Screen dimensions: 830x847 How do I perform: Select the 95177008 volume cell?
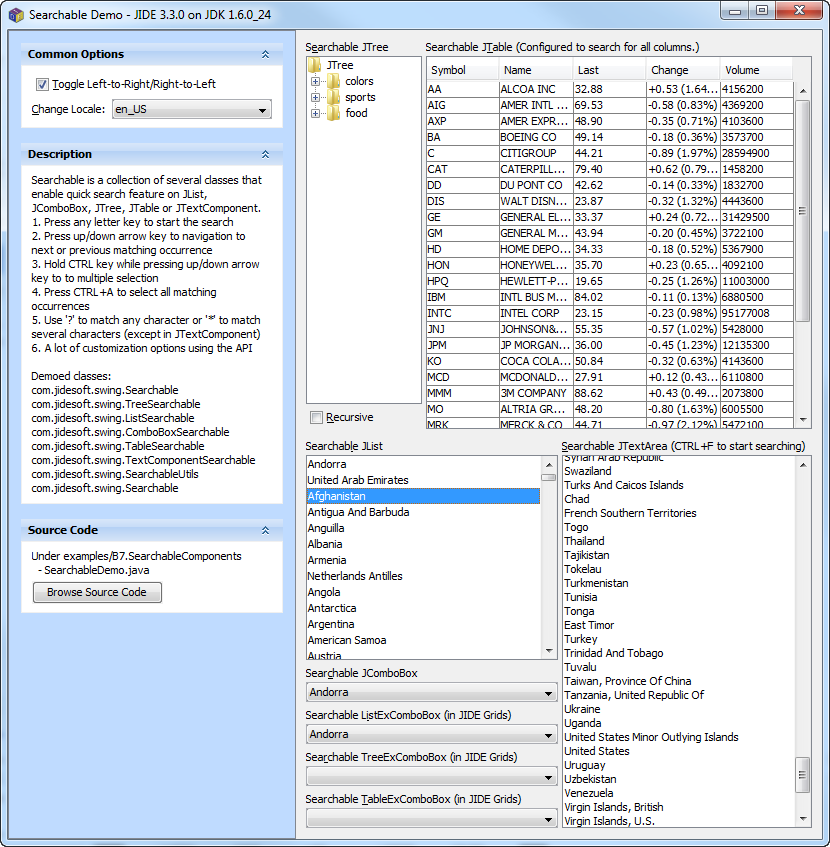[x=757, y=313]
